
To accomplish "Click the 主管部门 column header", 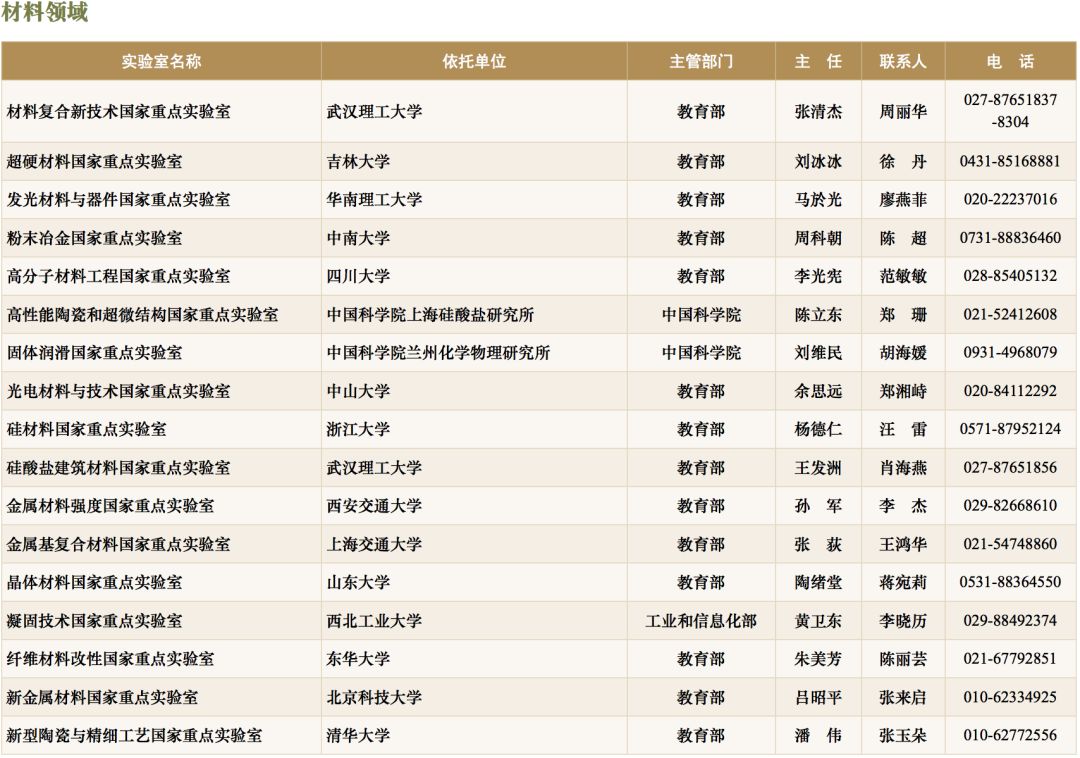I will pos(701,61).
